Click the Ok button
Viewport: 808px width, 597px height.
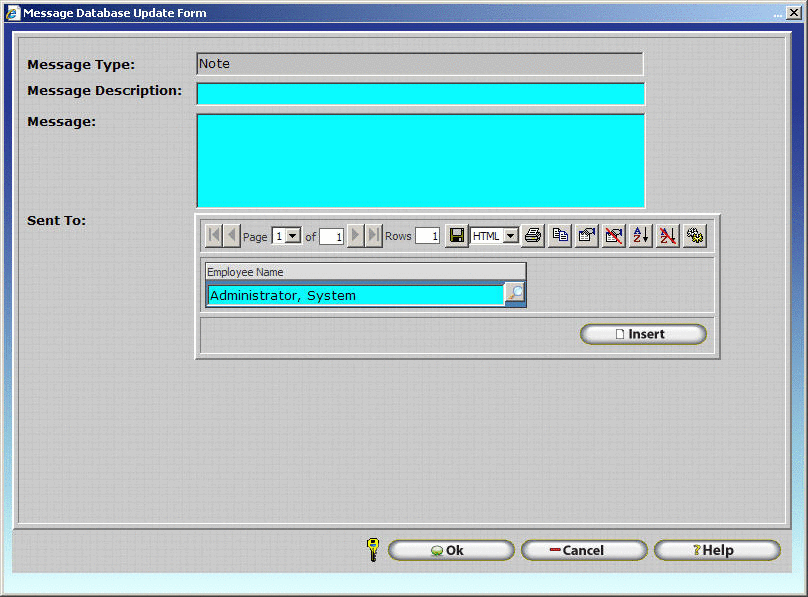coord(451,550)
